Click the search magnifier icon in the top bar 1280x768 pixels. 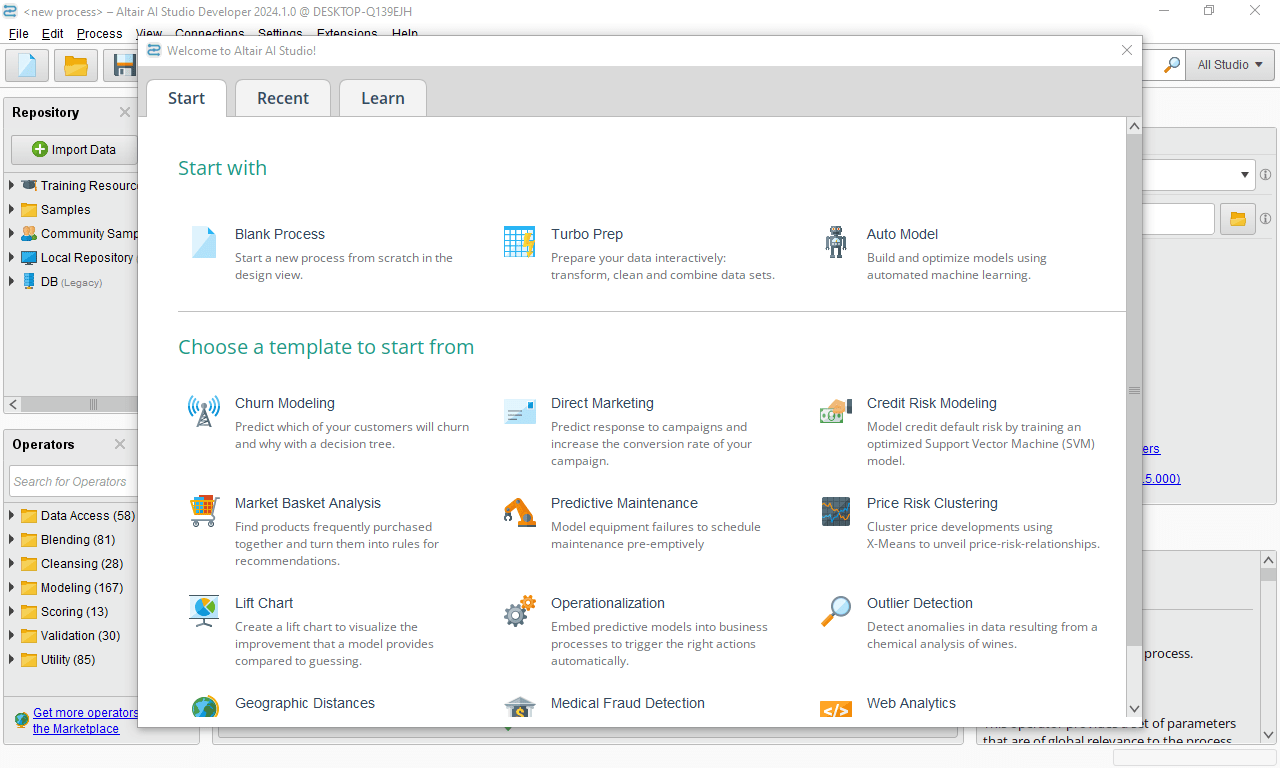tap(1171, 65)
